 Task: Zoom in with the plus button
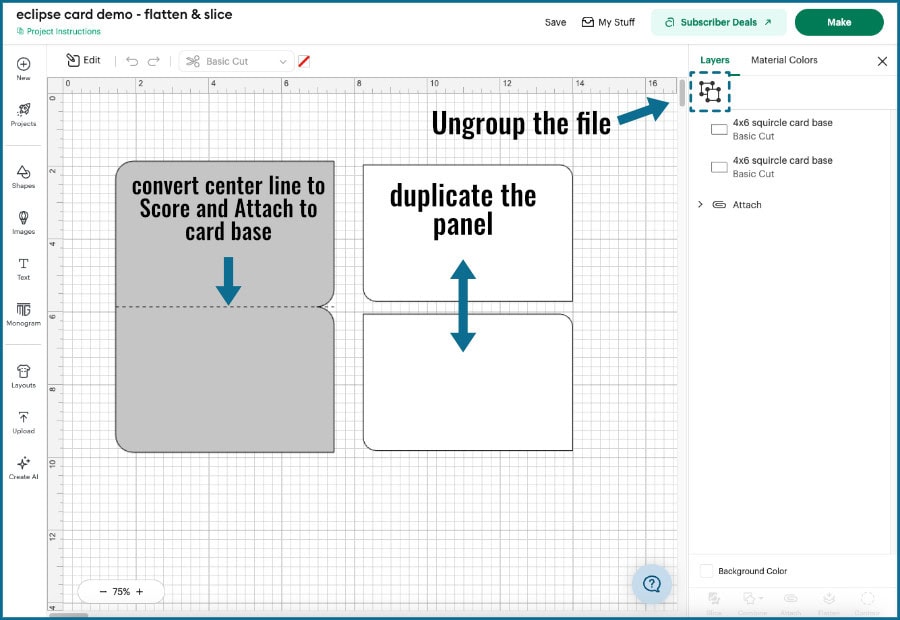[x=139, y=591]
